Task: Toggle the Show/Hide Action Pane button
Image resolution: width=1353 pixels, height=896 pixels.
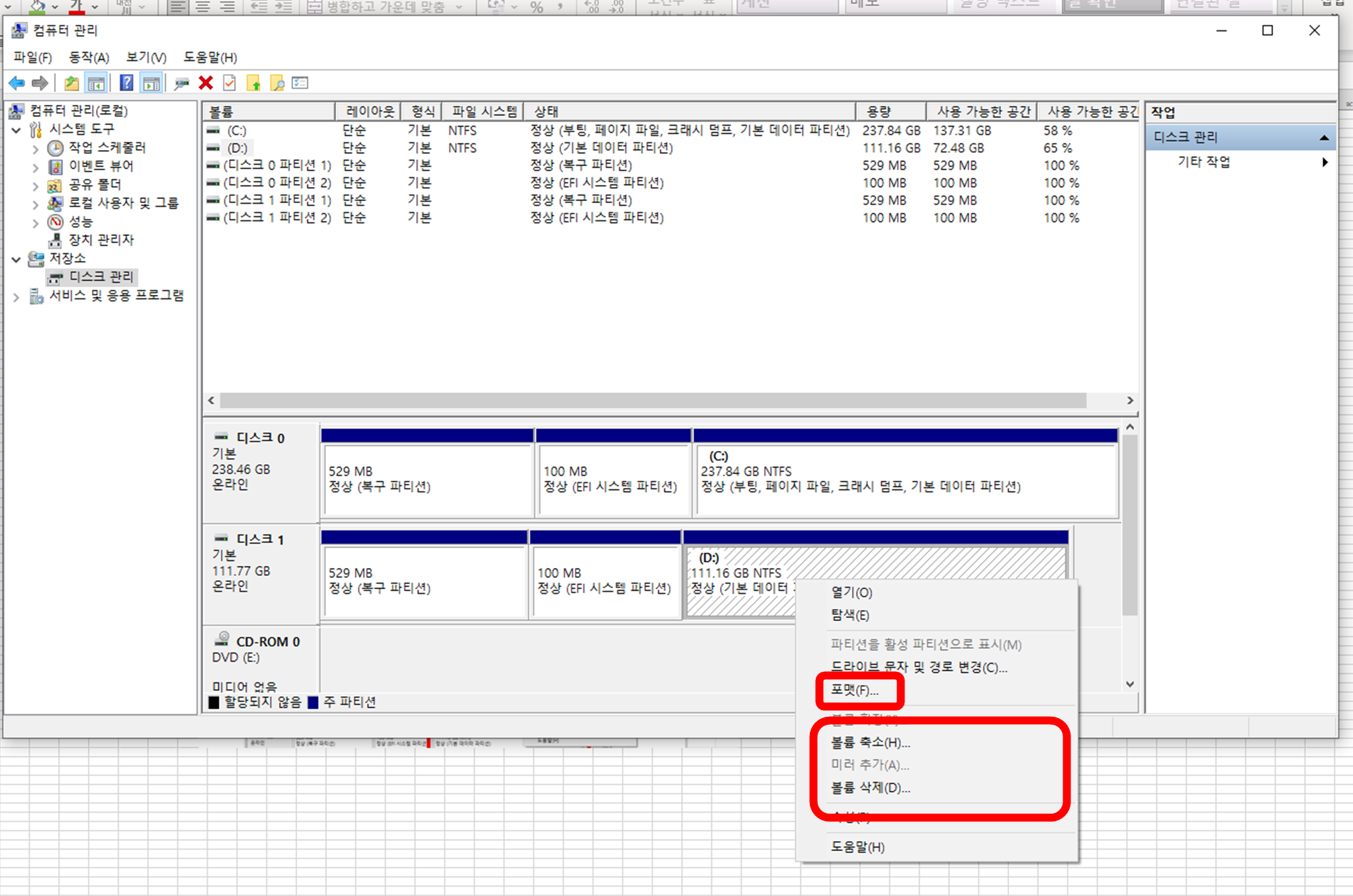Action: point(152,83)
